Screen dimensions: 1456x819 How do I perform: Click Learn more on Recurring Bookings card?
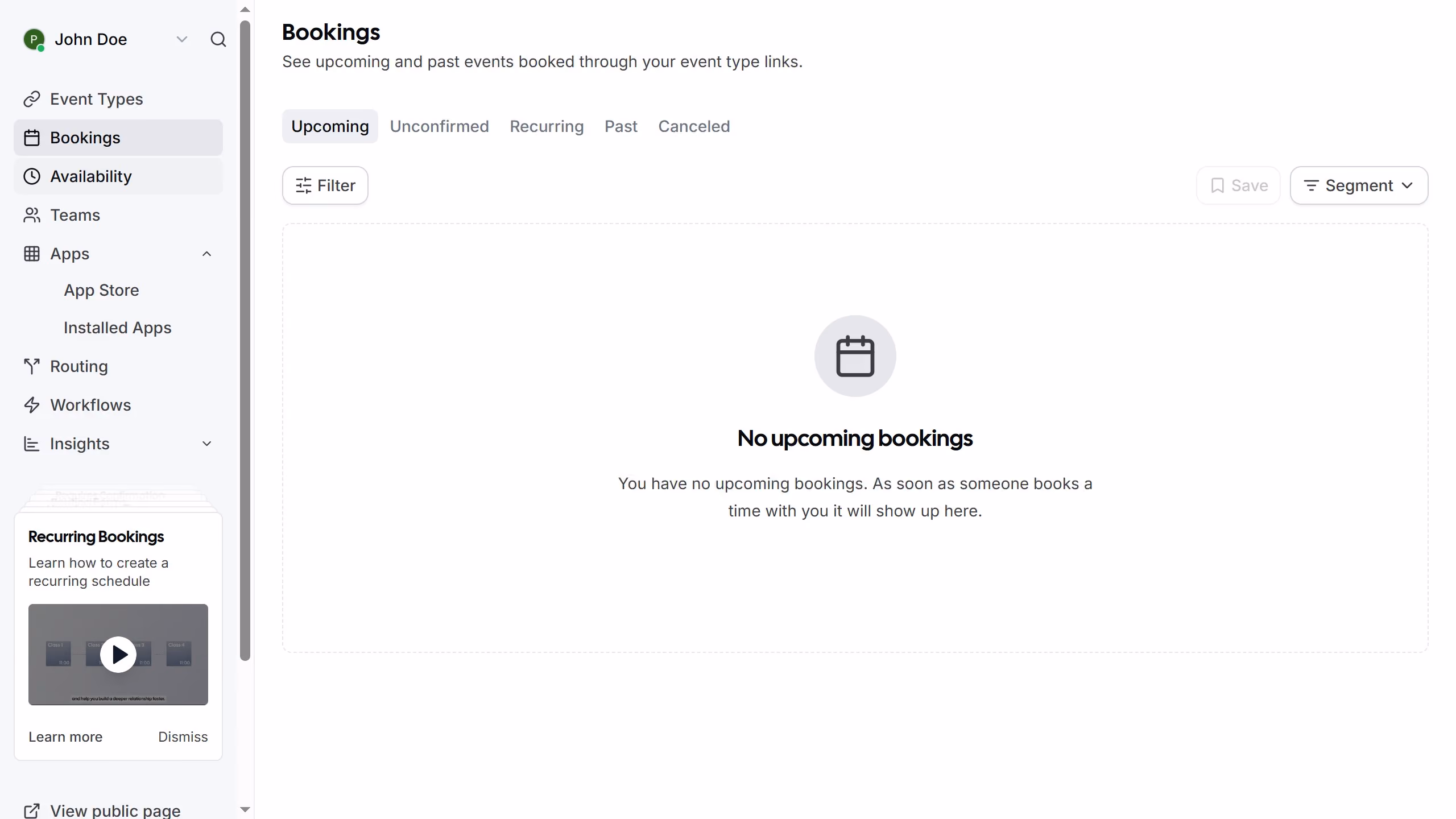[x=65, y=737]
